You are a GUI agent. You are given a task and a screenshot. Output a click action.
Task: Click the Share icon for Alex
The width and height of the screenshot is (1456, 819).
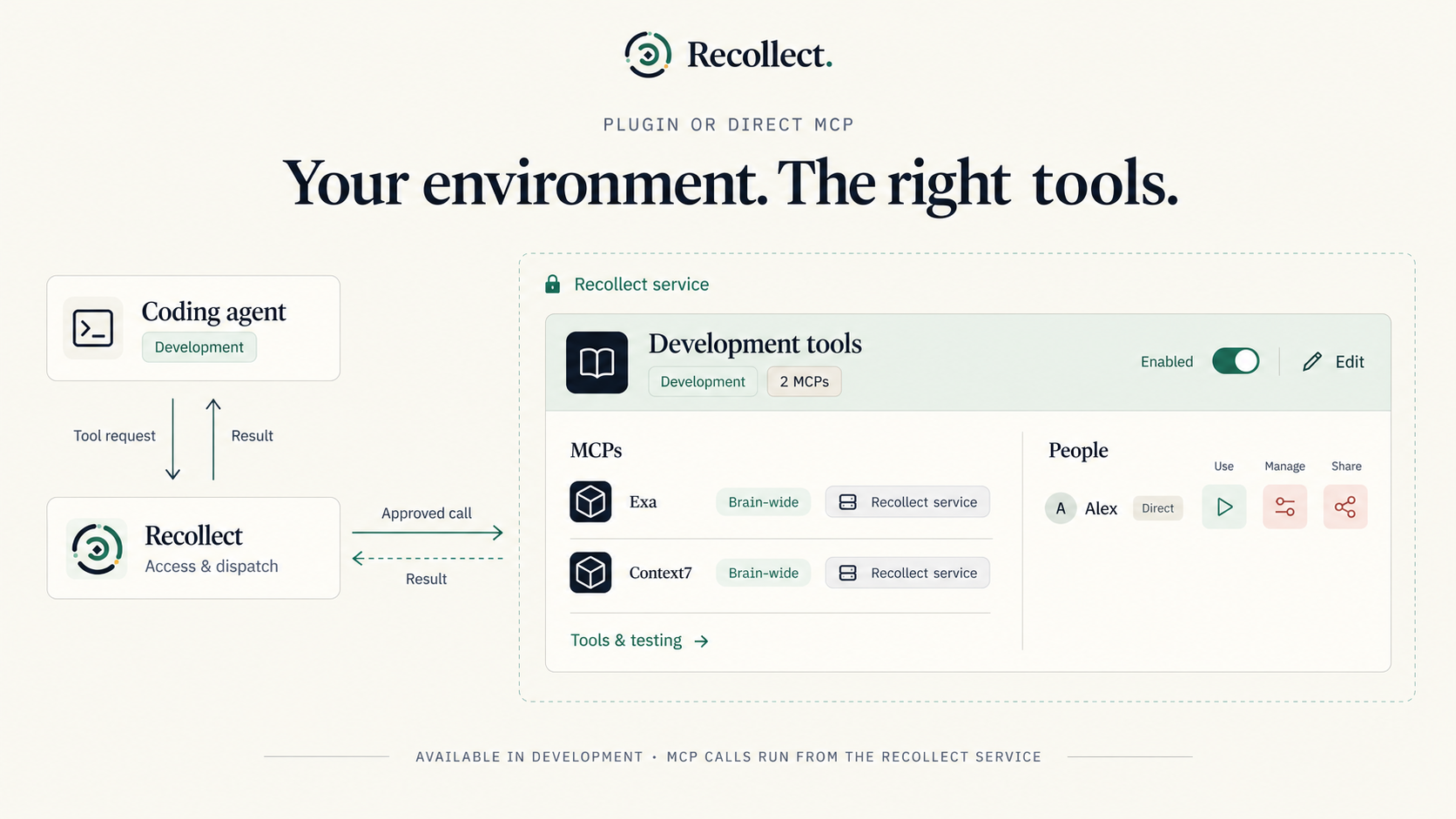(1345, 507)
